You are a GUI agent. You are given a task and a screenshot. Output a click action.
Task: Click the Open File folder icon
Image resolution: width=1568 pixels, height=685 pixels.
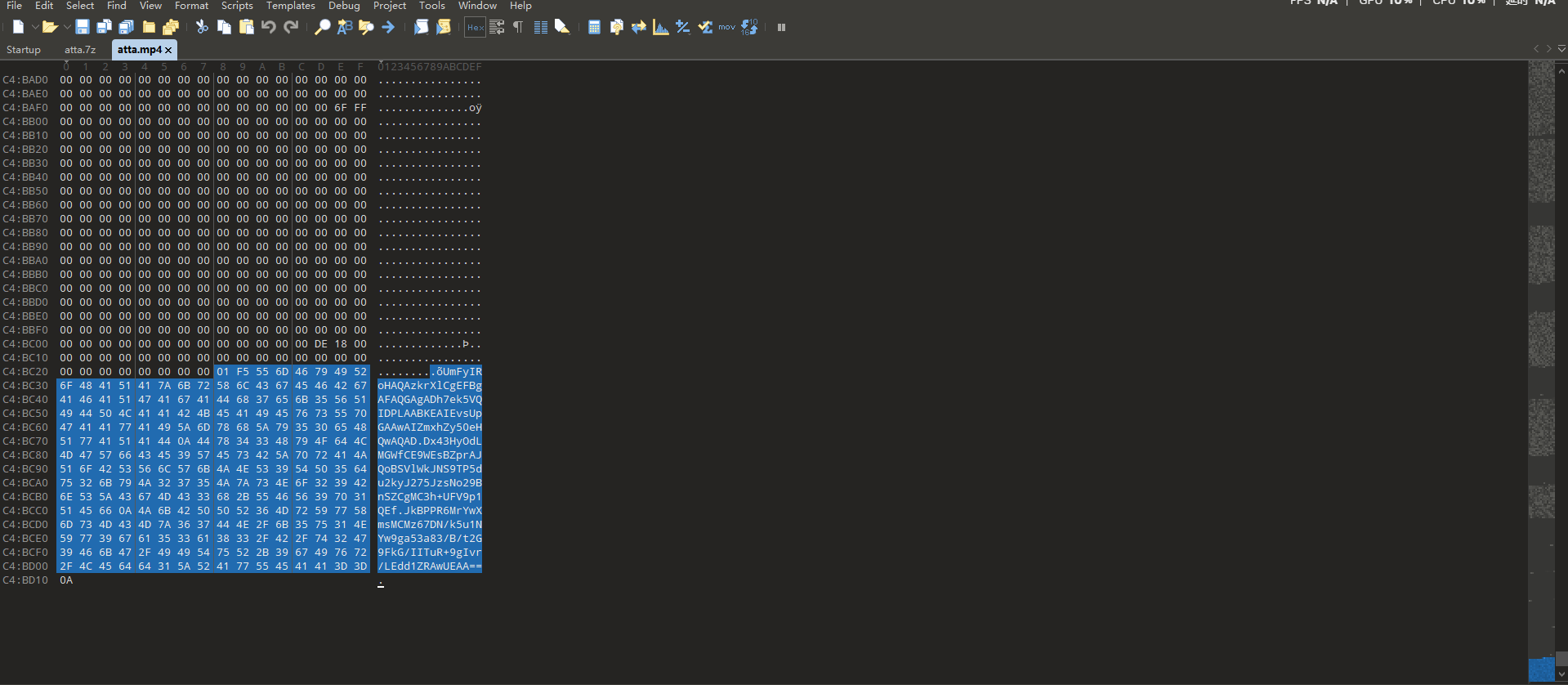[x=50, y=27]
